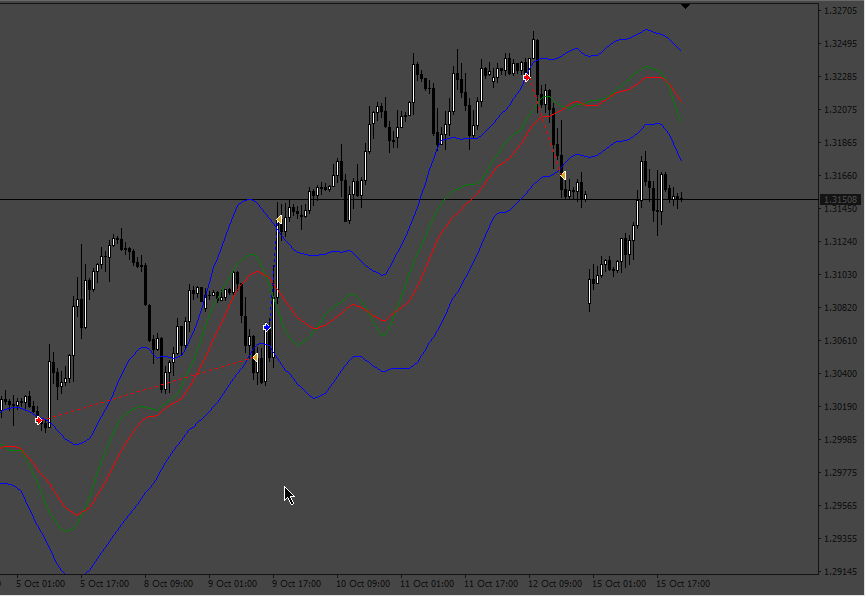Screen dimensions: 866x596
Task: Click the orange close arrow below the blue buy marker
Action: coord(255,358)
